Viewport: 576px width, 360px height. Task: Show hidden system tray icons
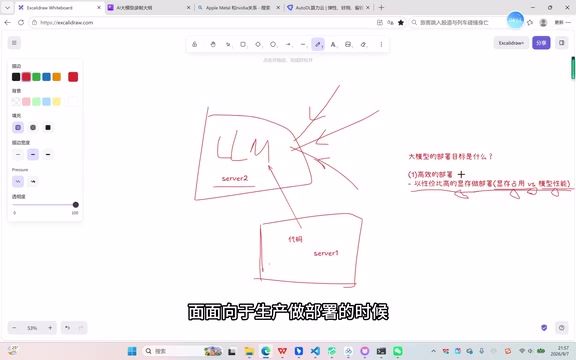coord(433,351)
